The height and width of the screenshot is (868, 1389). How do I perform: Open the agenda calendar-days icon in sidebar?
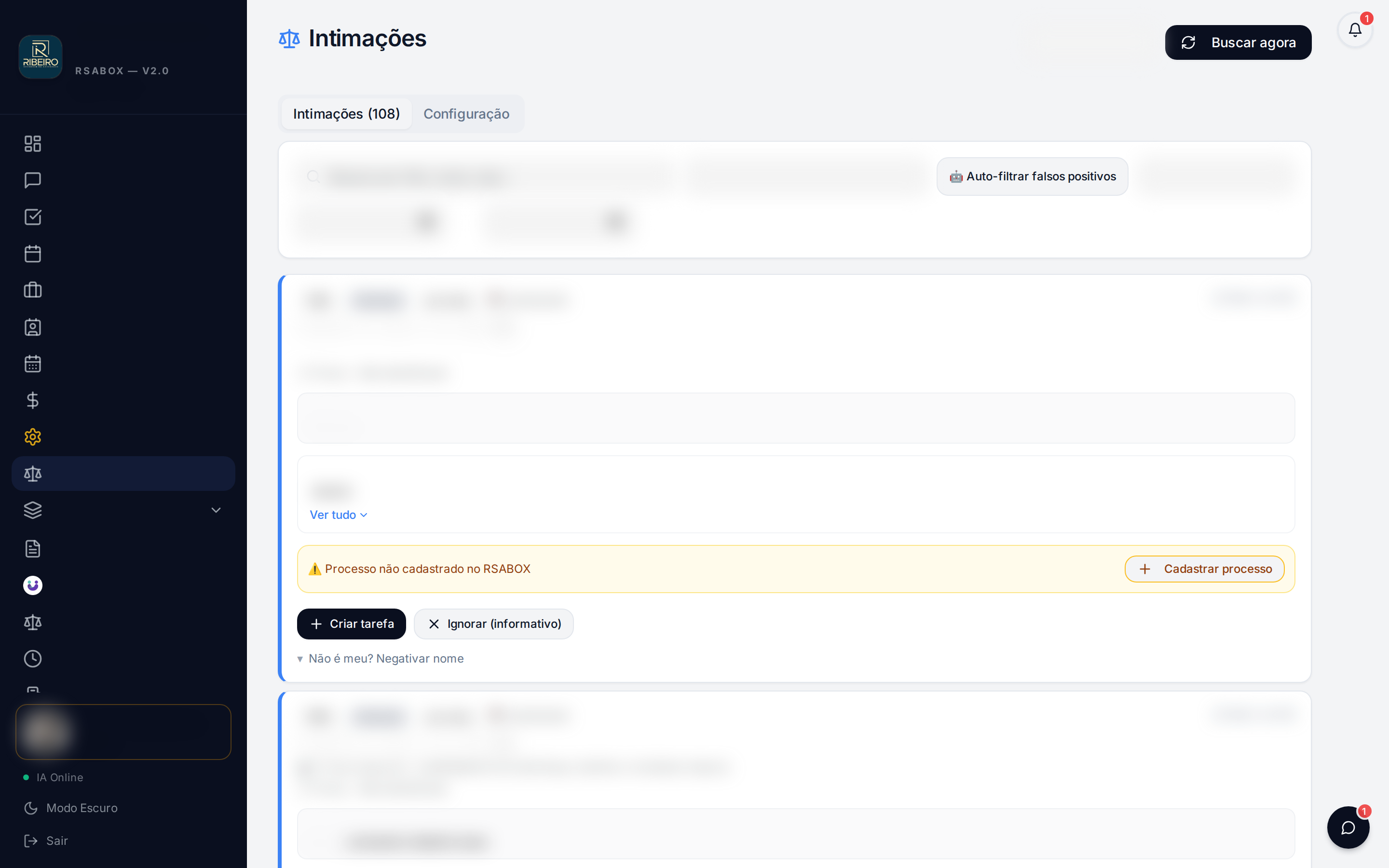pyautogui.click(x=33, y=364)
